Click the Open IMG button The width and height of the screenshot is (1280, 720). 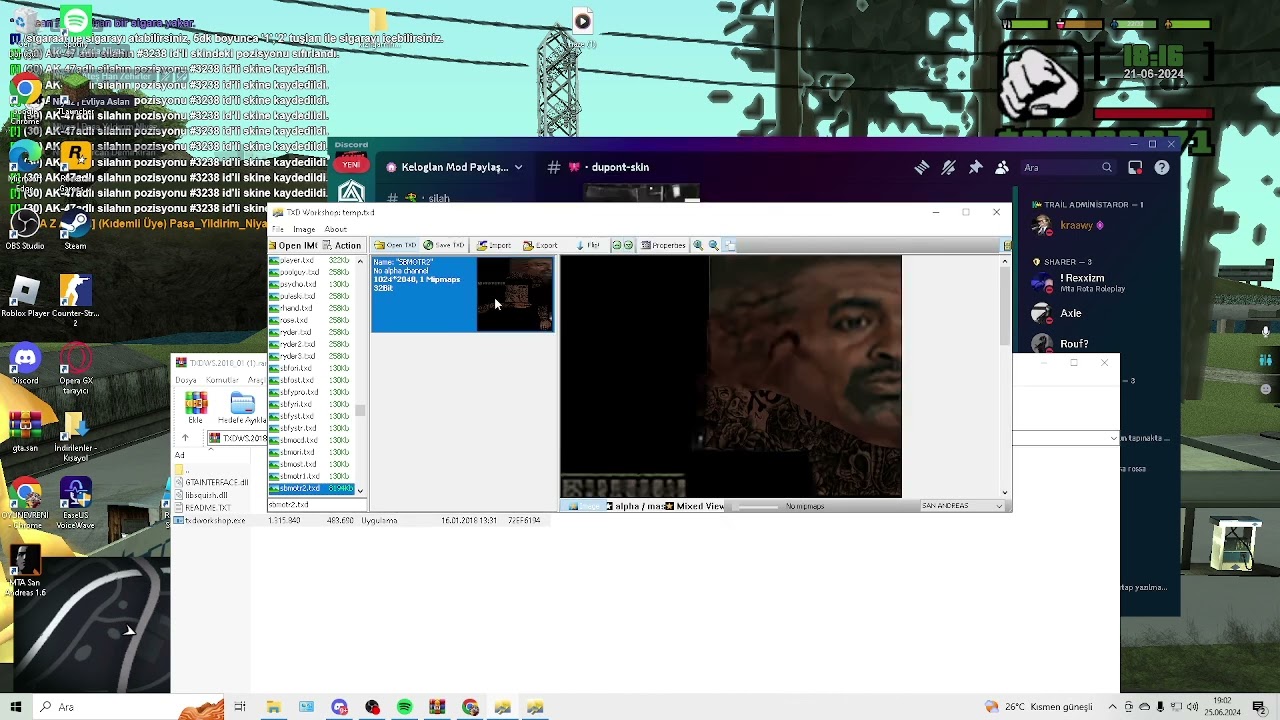point(293,245)
